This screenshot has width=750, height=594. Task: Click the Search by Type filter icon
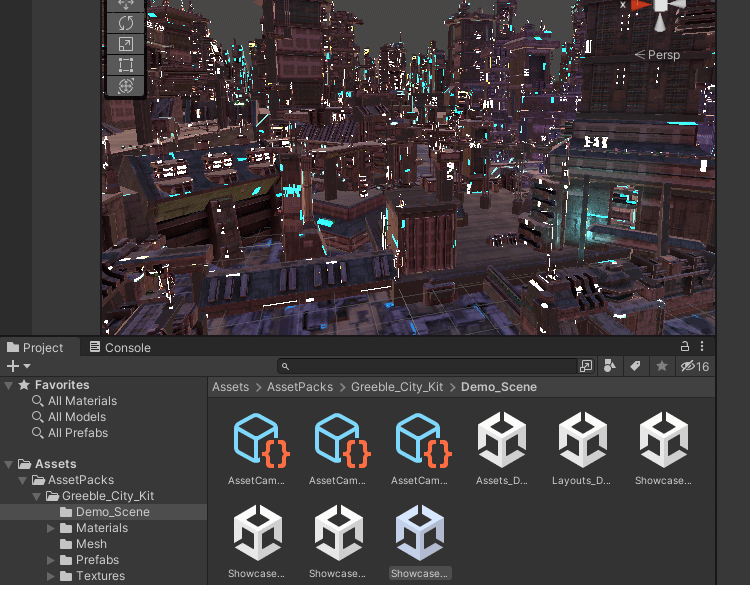coord(611,367)
